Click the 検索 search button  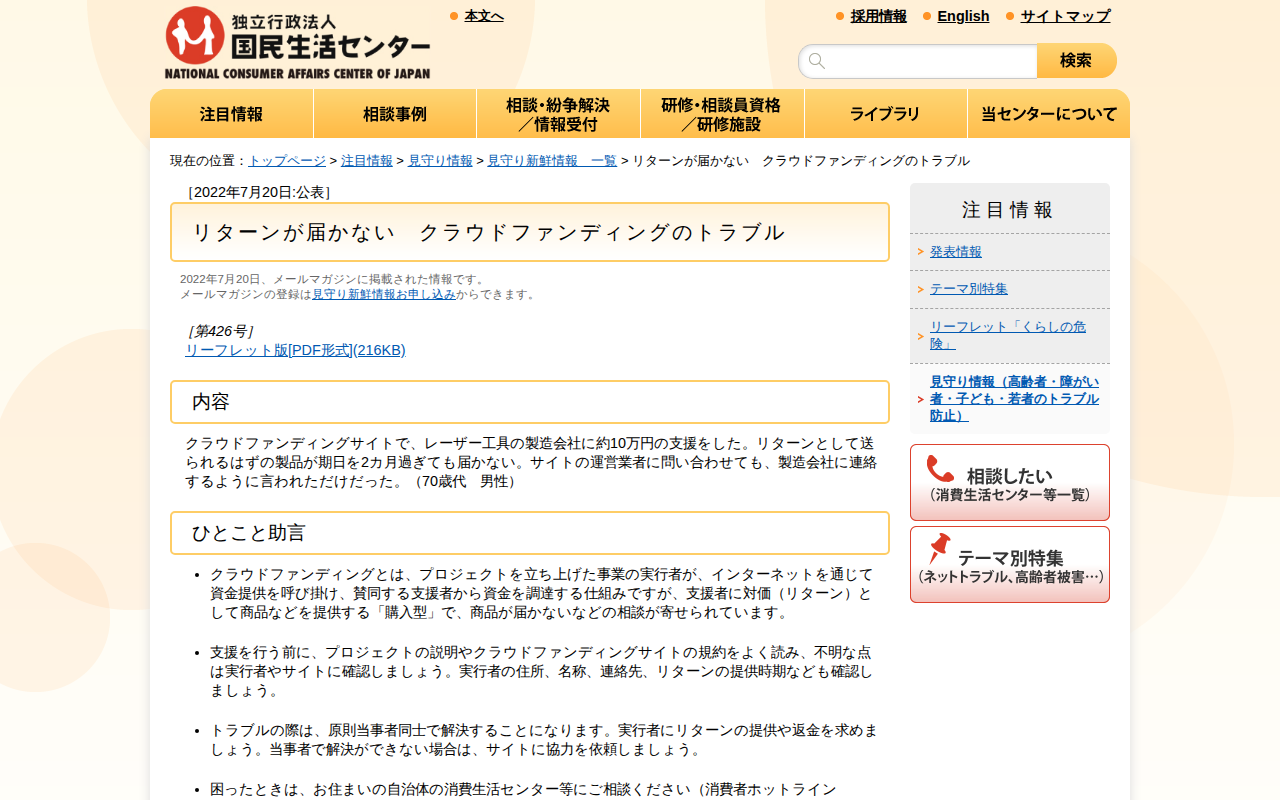click(1076, 60)
